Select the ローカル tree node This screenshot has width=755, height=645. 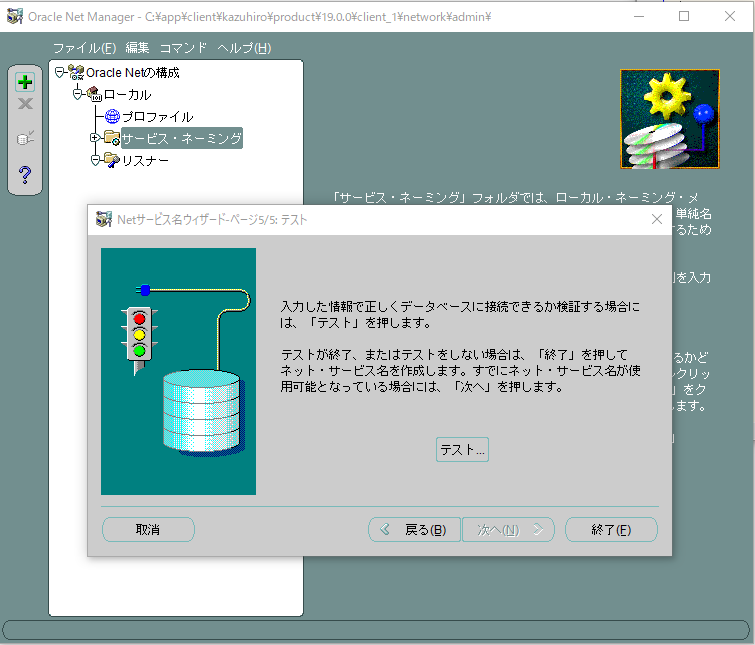click(127, 95)
